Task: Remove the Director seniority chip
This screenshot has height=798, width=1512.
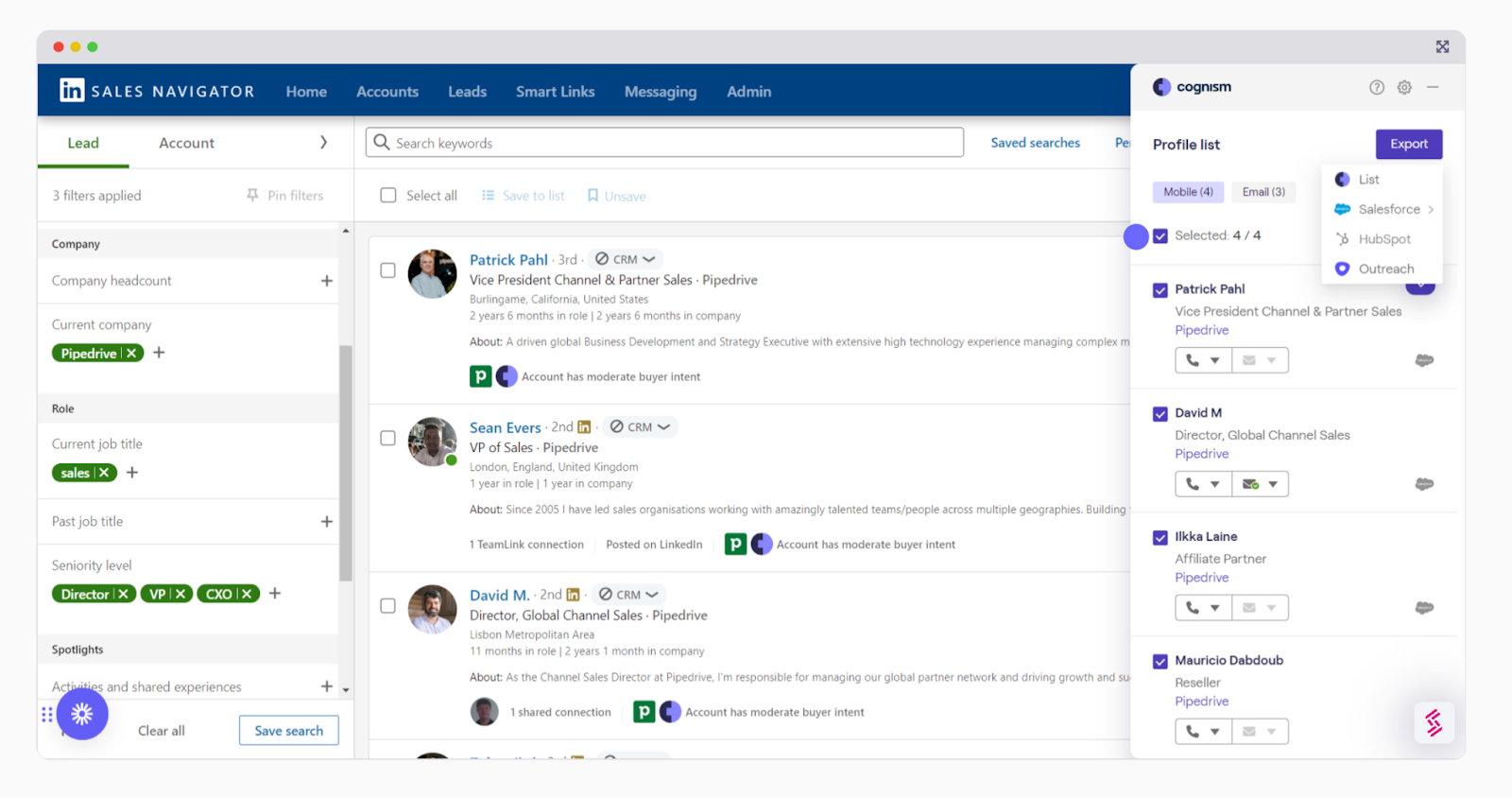Action: pos(123,594)
